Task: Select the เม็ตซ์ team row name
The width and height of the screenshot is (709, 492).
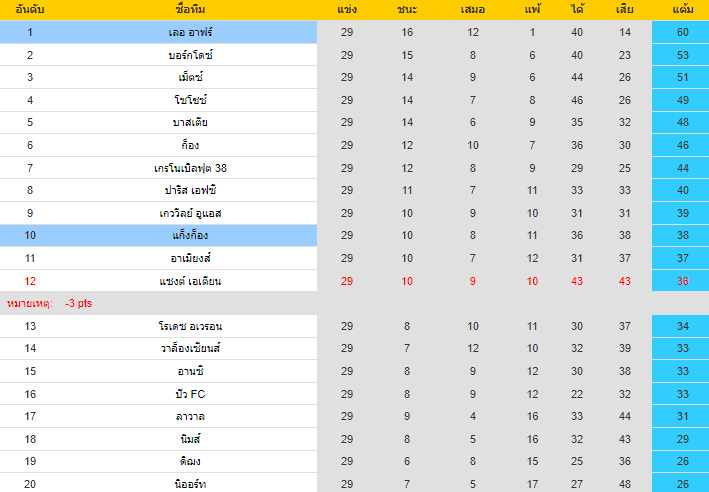Action: [x=190, y=77]
